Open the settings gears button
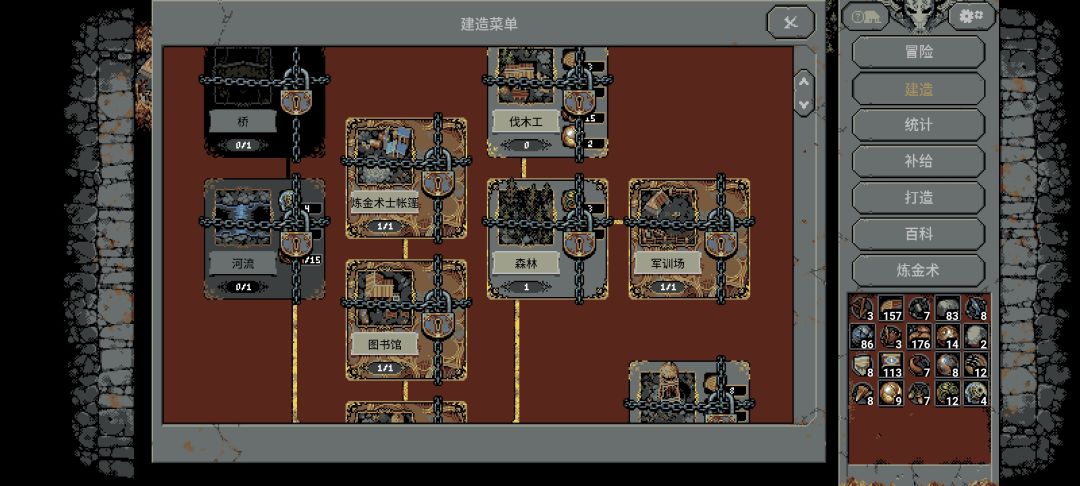The height and width of the screenshot is (486, 1080). pos(972,17)
